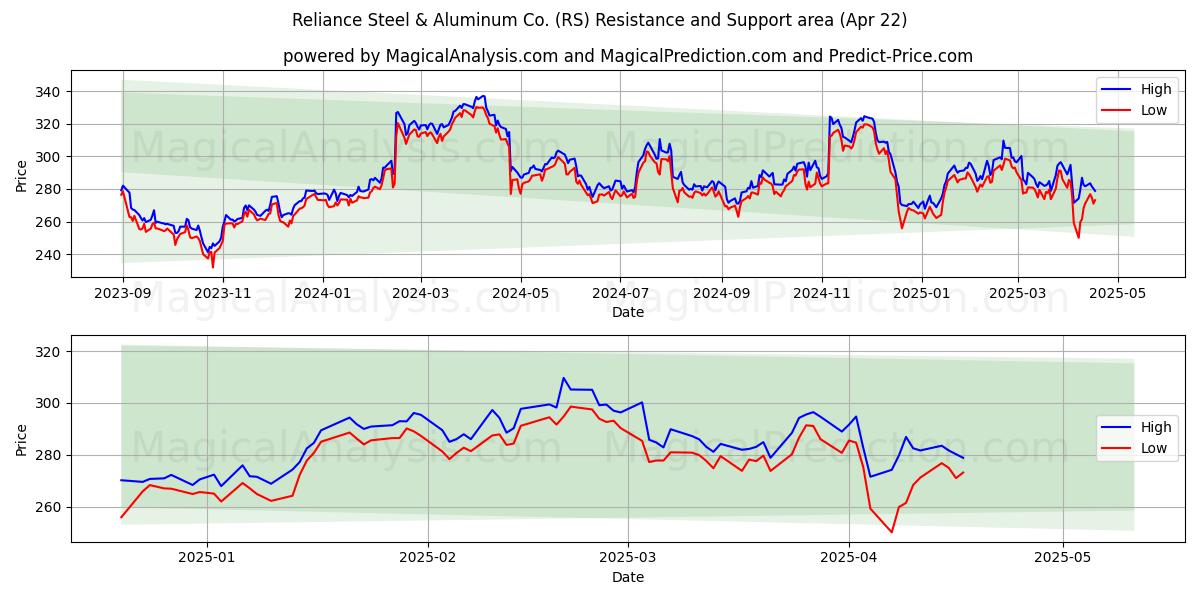Click the '240' price tick on the top chart
The height and width of the screenshot is (600, 1200).
(49, 255)
